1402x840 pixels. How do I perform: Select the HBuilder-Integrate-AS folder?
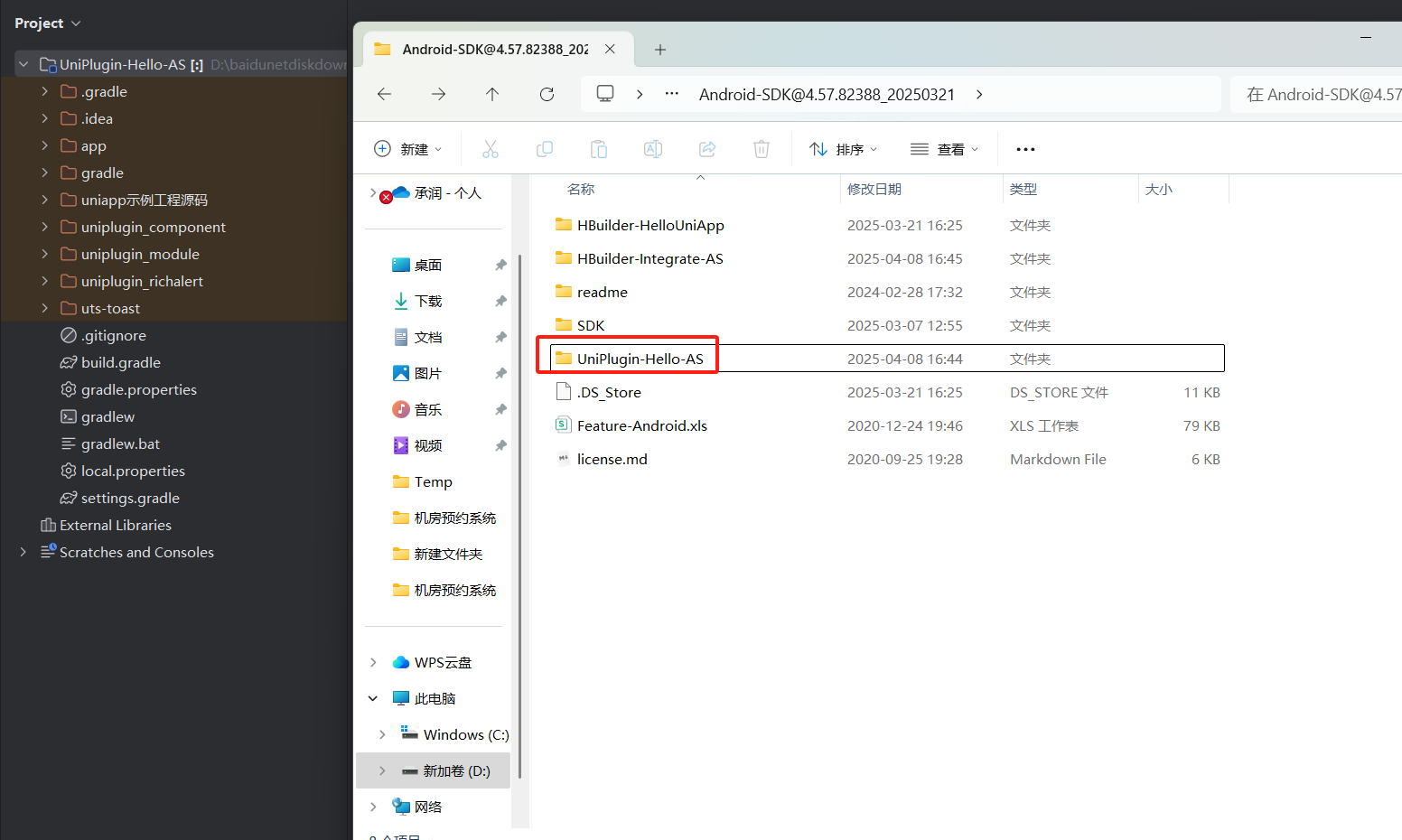click(887, 258)
